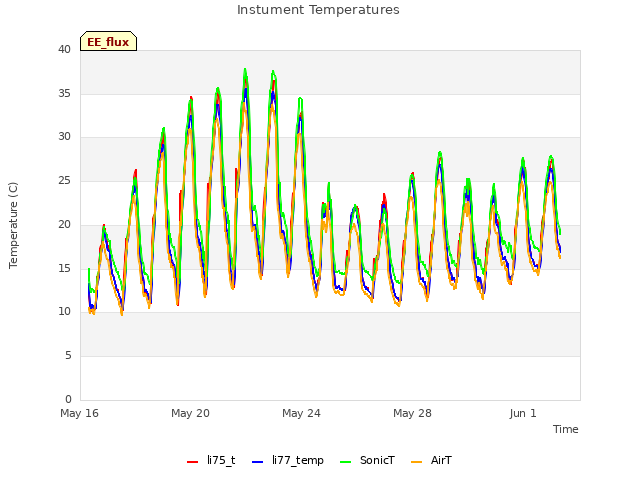Click the Time x-axis label

[566, 429]
